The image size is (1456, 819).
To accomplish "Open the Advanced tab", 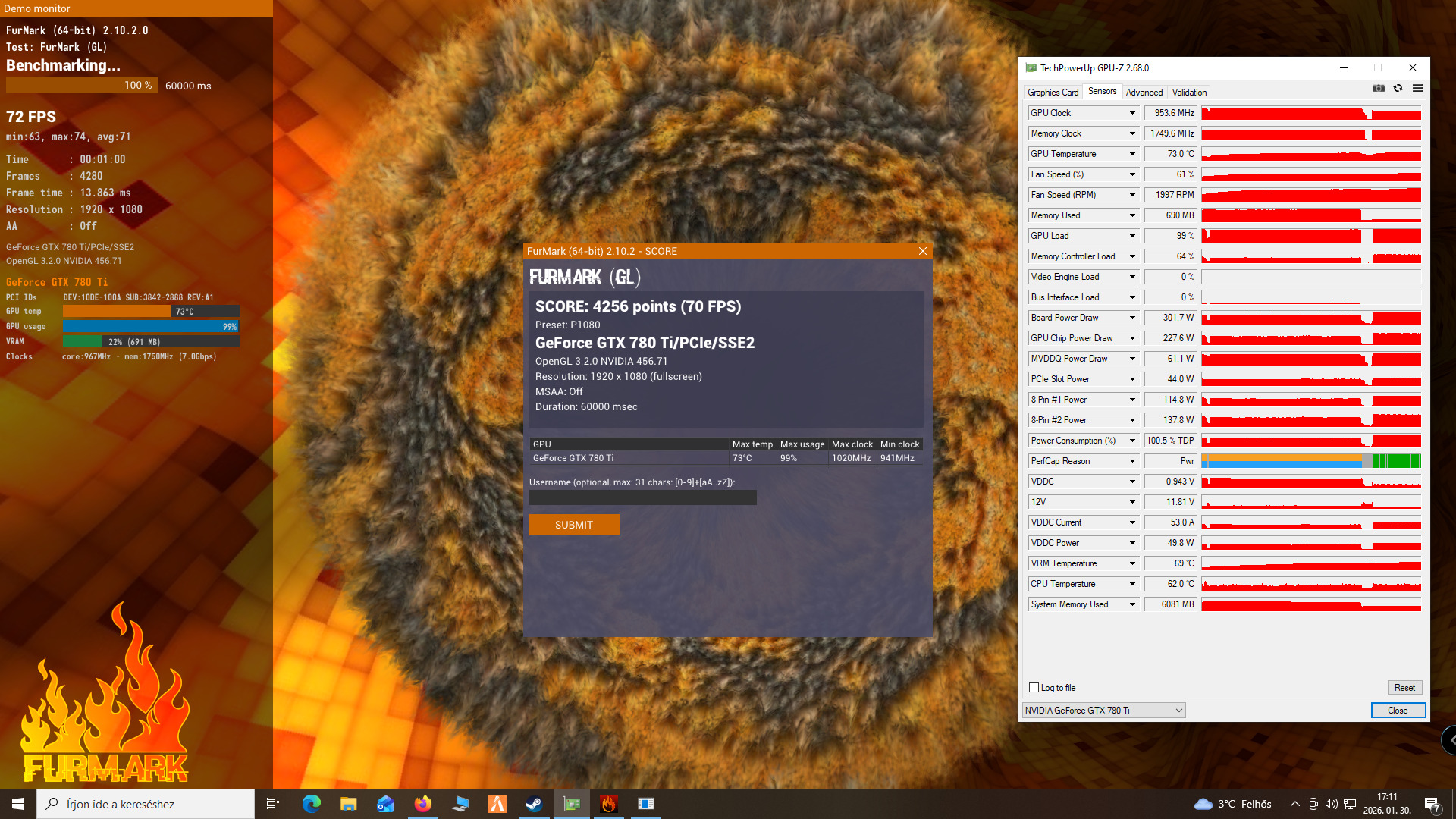I will [x=1144, y=93].
